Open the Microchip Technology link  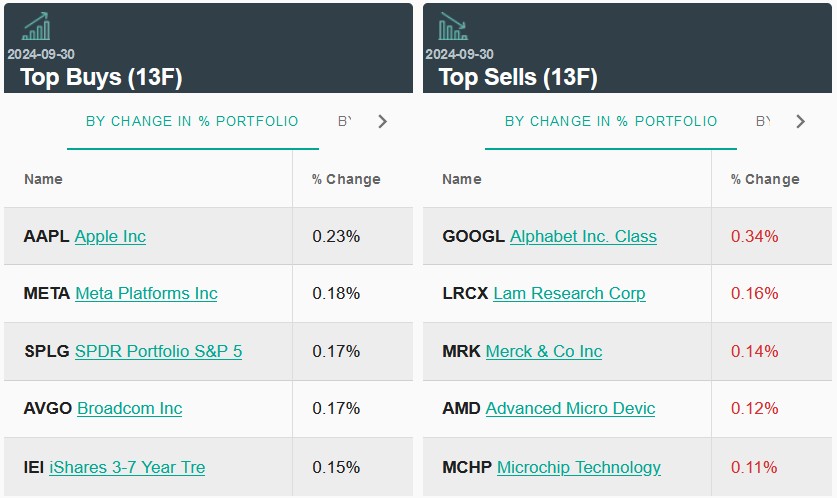click(x=579, y=467)
